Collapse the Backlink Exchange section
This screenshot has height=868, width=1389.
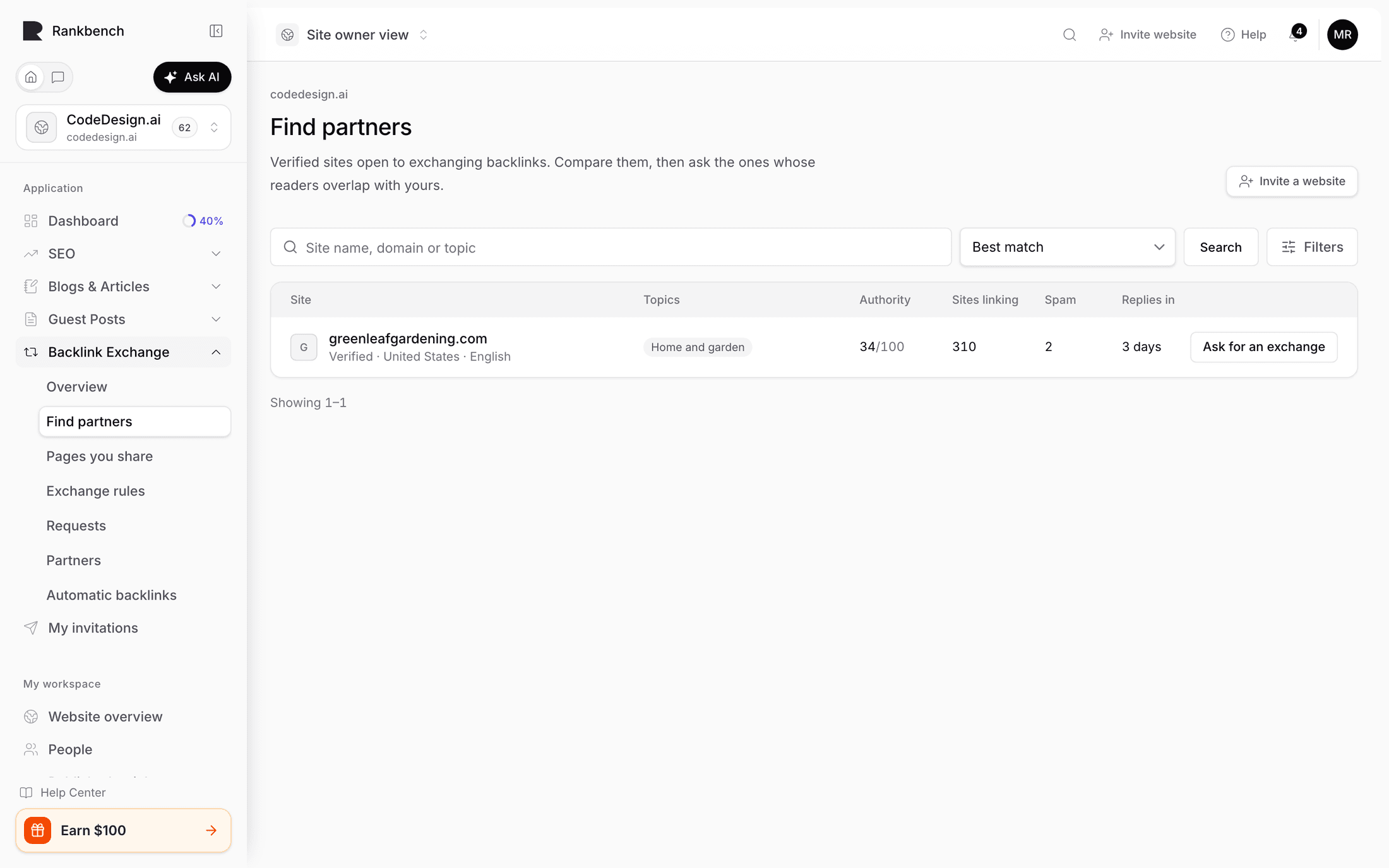click(x=123, y=352)
